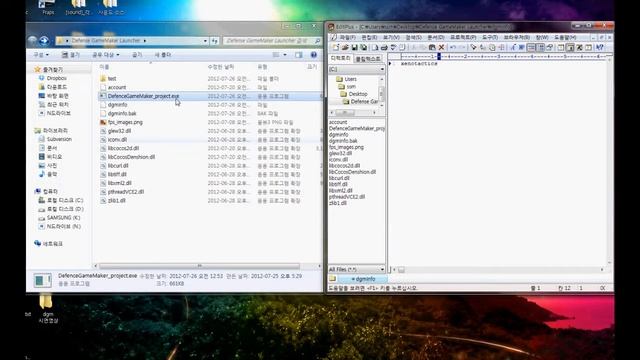The height and width of the screenshot is (360, 640).
Task: Select dgminfo.bak in EditPlus file list
Action: click(x=343, y=141)
